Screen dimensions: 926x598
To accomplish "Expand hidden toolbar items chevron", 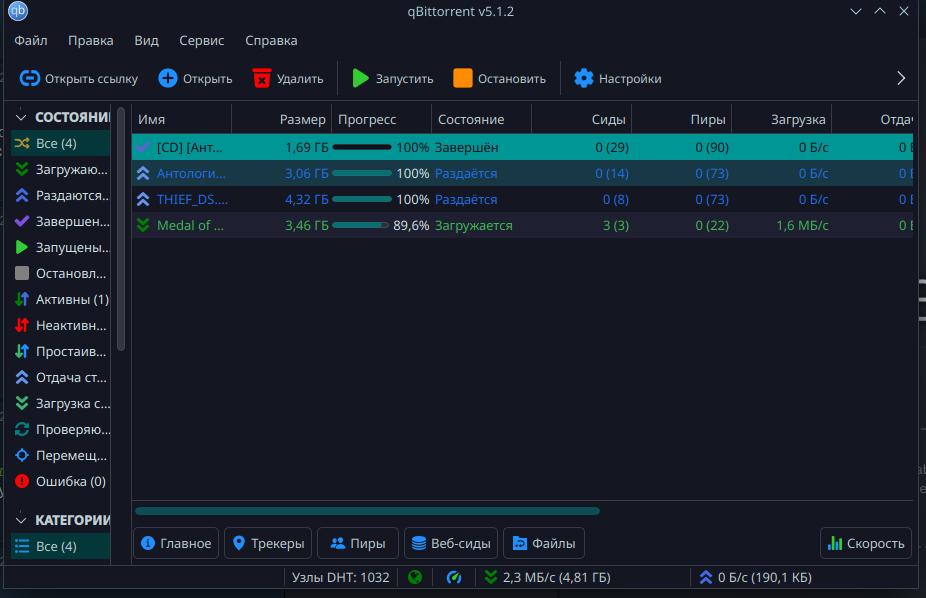I will pyautogui.click(x=901, y=79).
